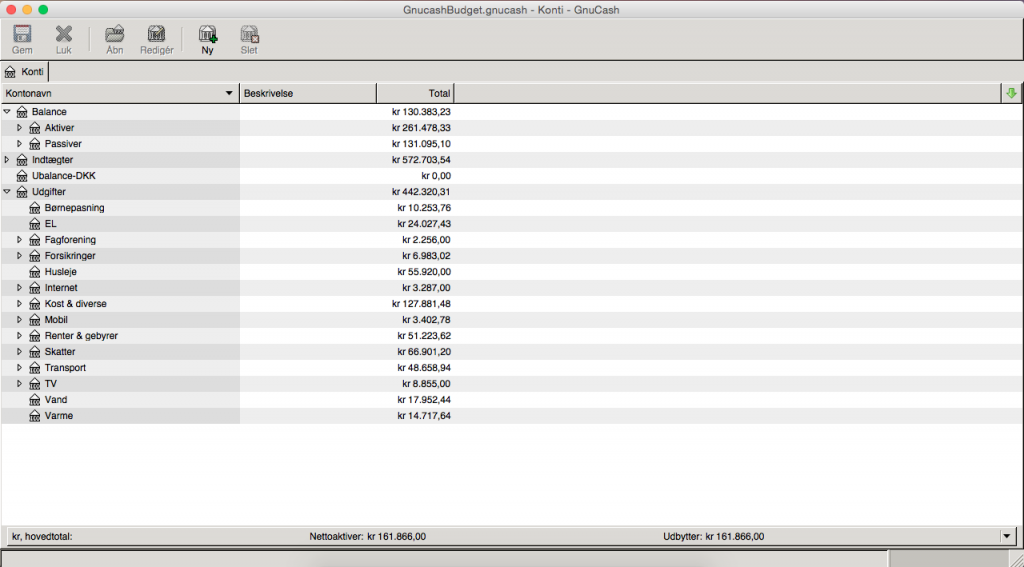
Task: Select the Husleje account icon
Action: [x=35, y=272]
